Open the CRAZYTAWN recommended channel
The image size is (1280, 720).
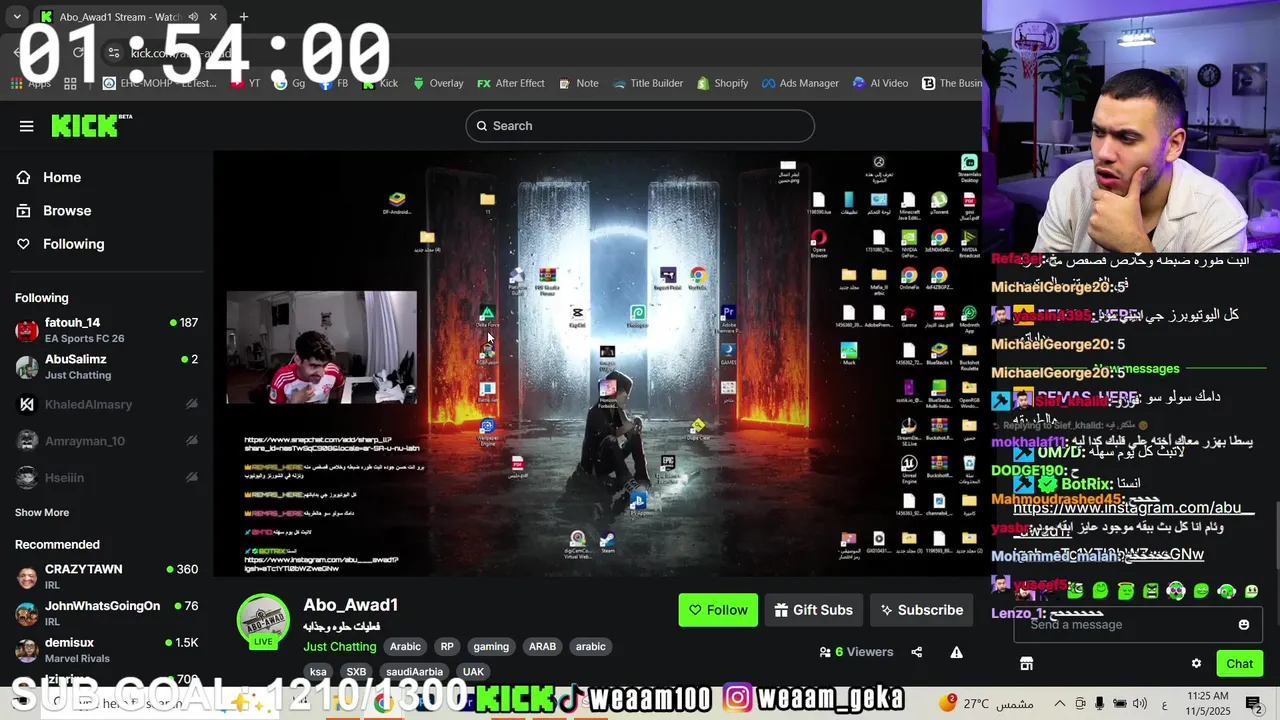click(106, 576)
